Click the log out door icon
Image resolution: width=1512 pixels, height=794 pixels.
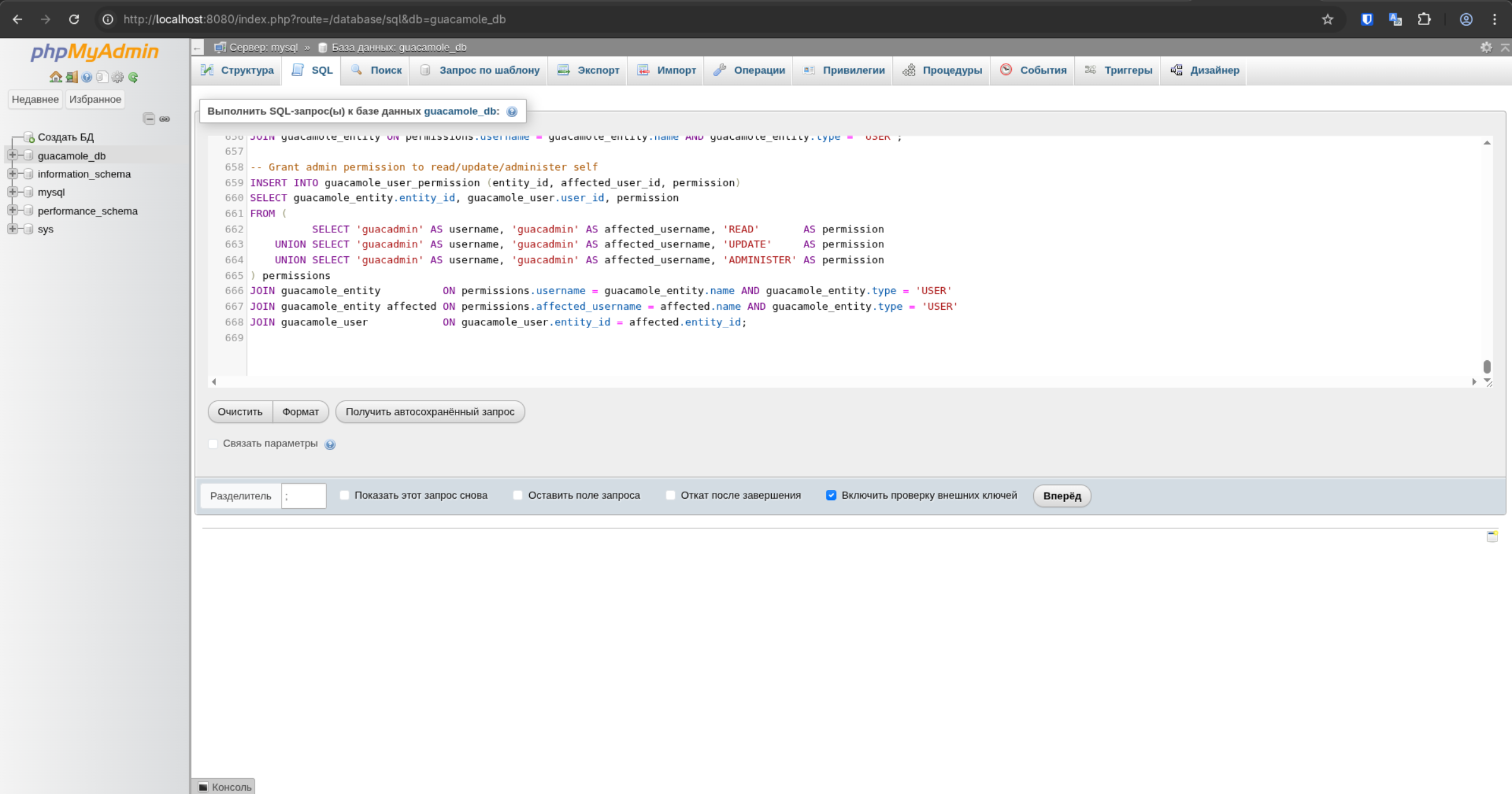(x=71, y=77)
